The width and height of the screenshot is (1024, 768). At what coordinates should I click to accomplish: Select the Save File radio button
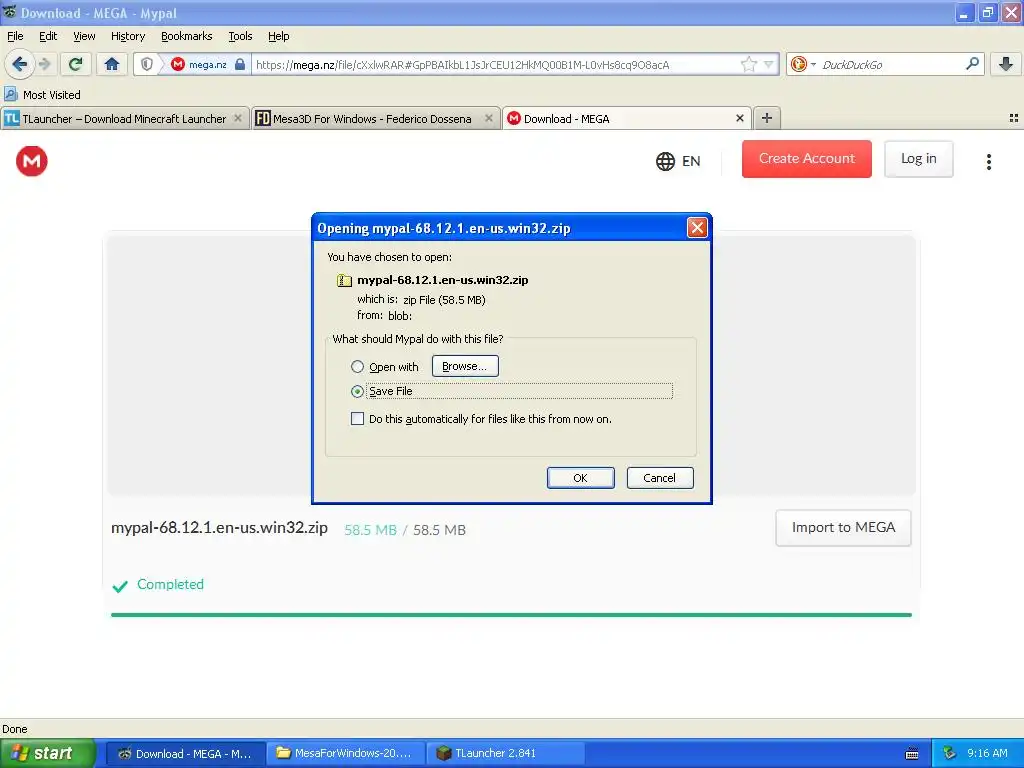point(357,391)
